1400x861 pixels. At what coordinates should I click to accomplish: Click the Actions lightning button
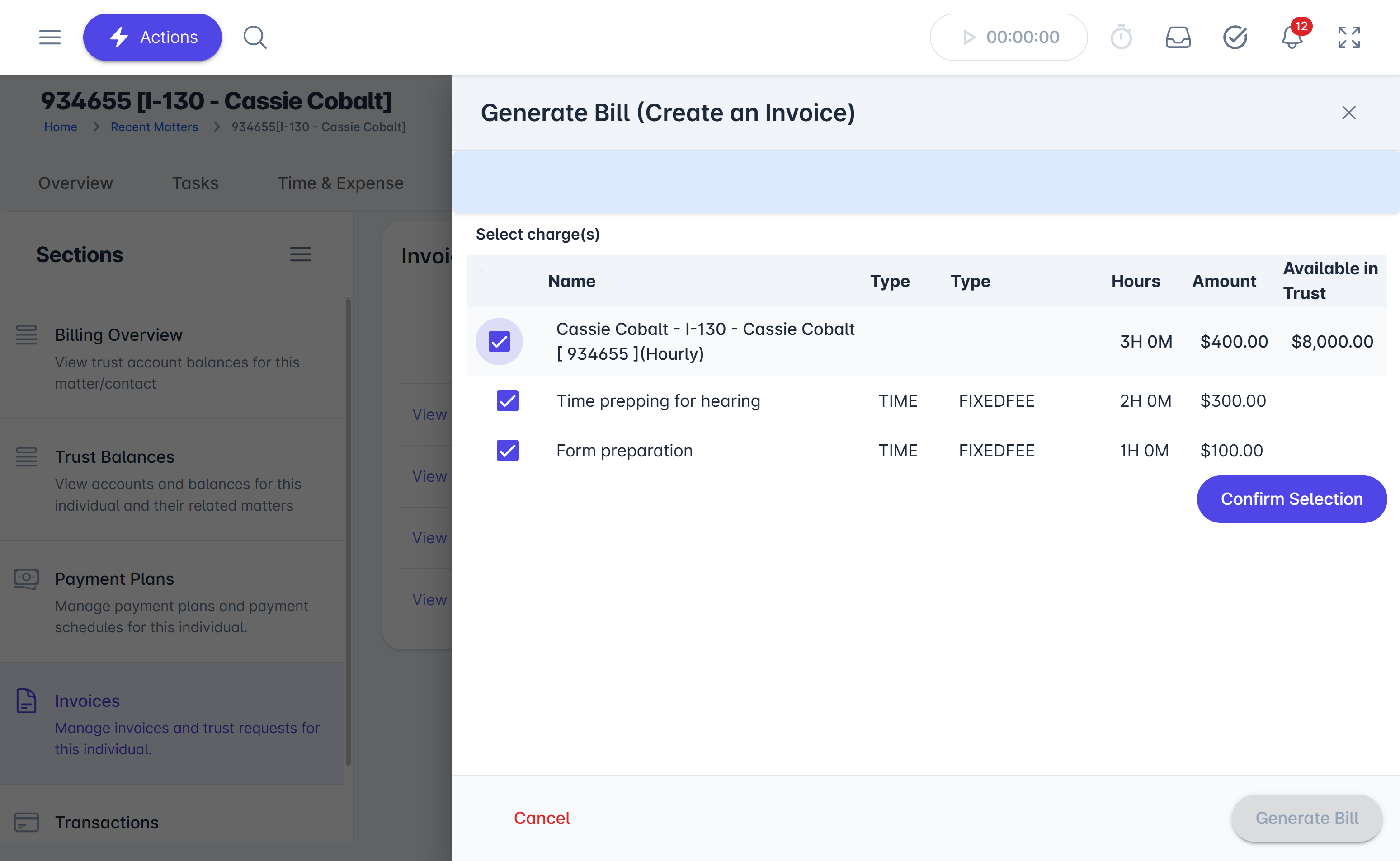click(x=152, y=38)
